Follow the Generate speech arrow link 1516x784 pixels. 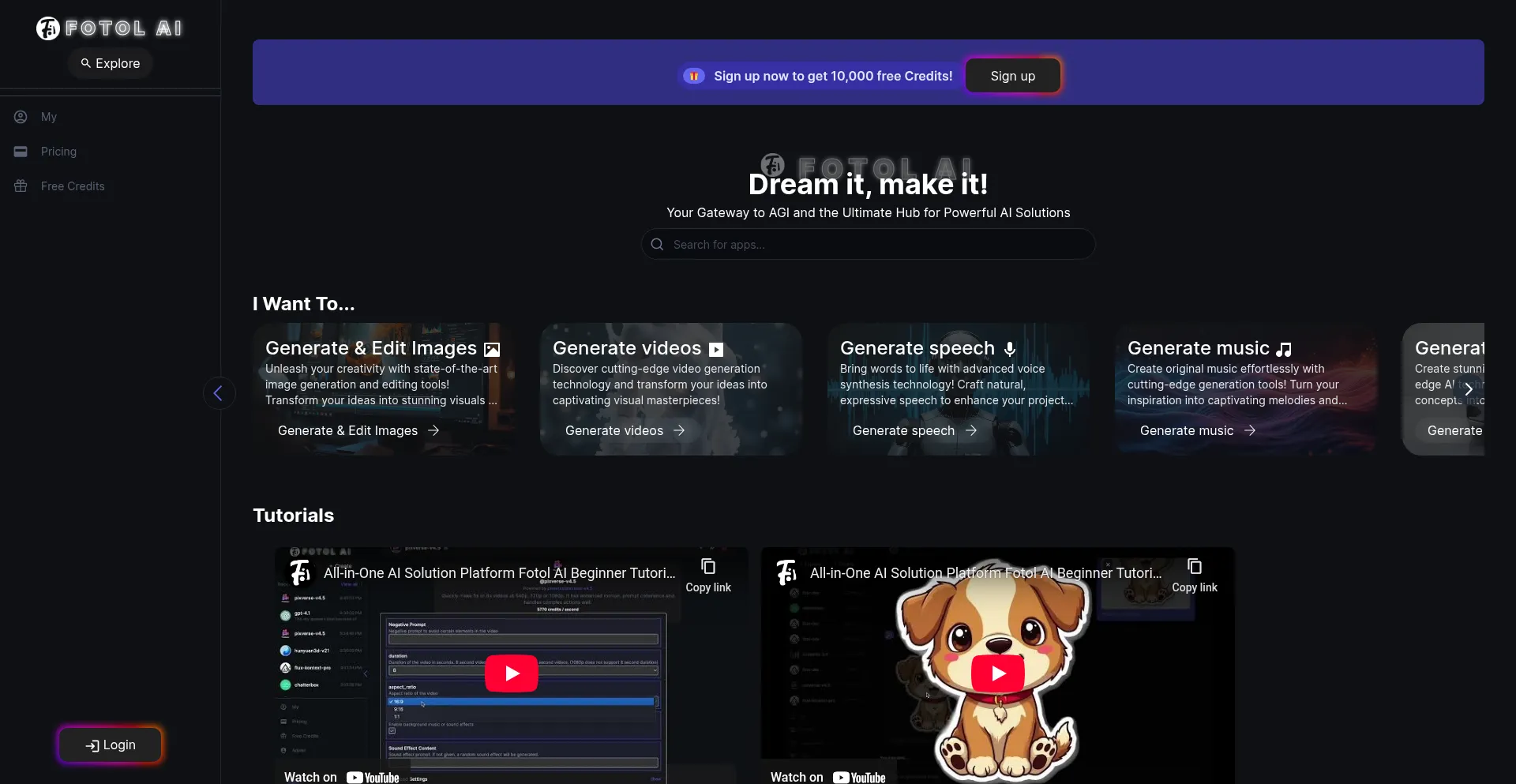tap(914, 430)
